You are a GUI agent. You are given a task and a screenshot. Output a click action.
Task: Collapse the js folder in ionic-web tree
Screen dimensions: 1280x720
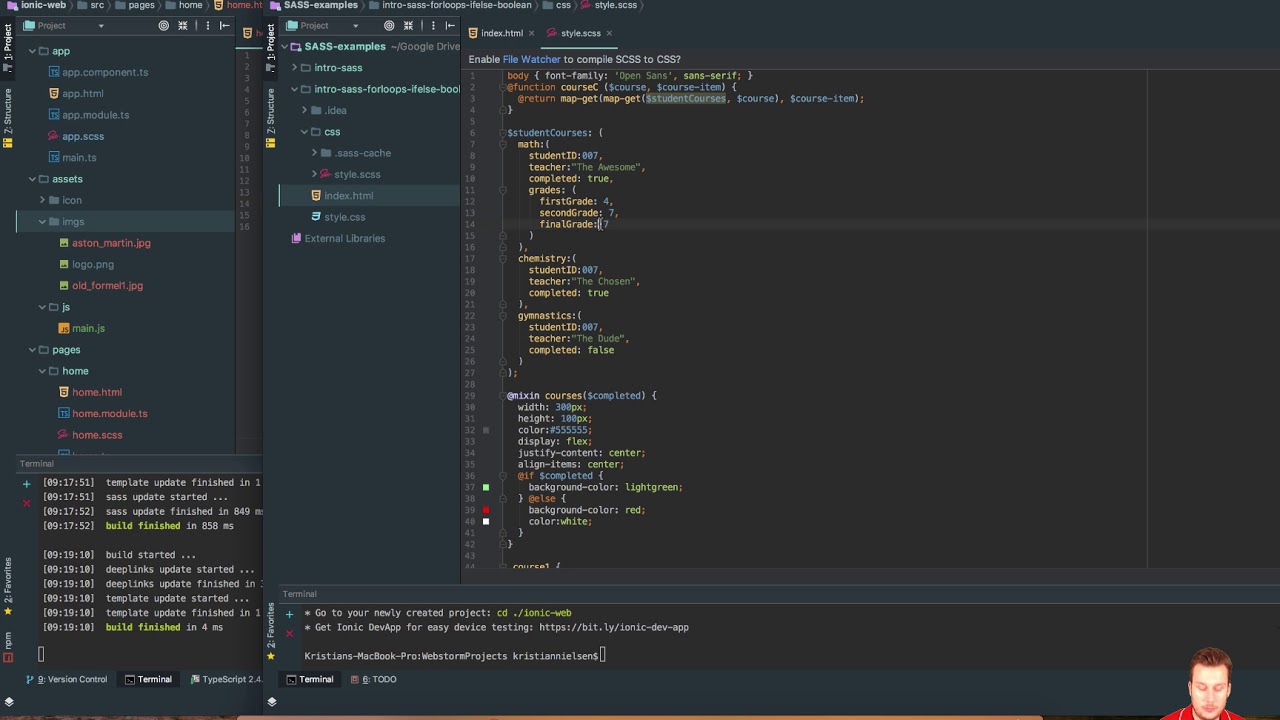click(42, 307)
